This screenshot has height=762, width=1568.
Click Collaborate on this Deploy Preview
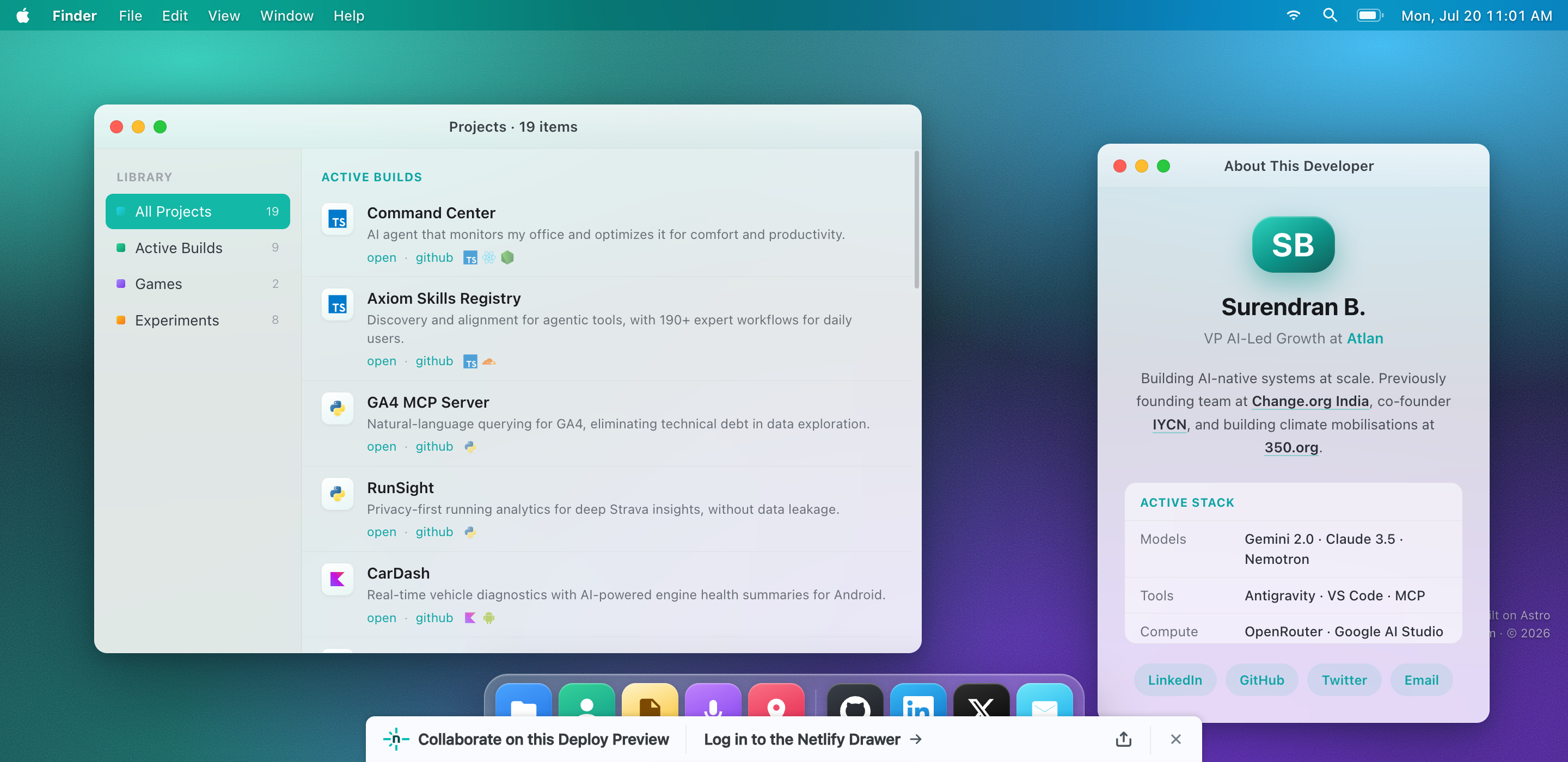coord(543,740)
